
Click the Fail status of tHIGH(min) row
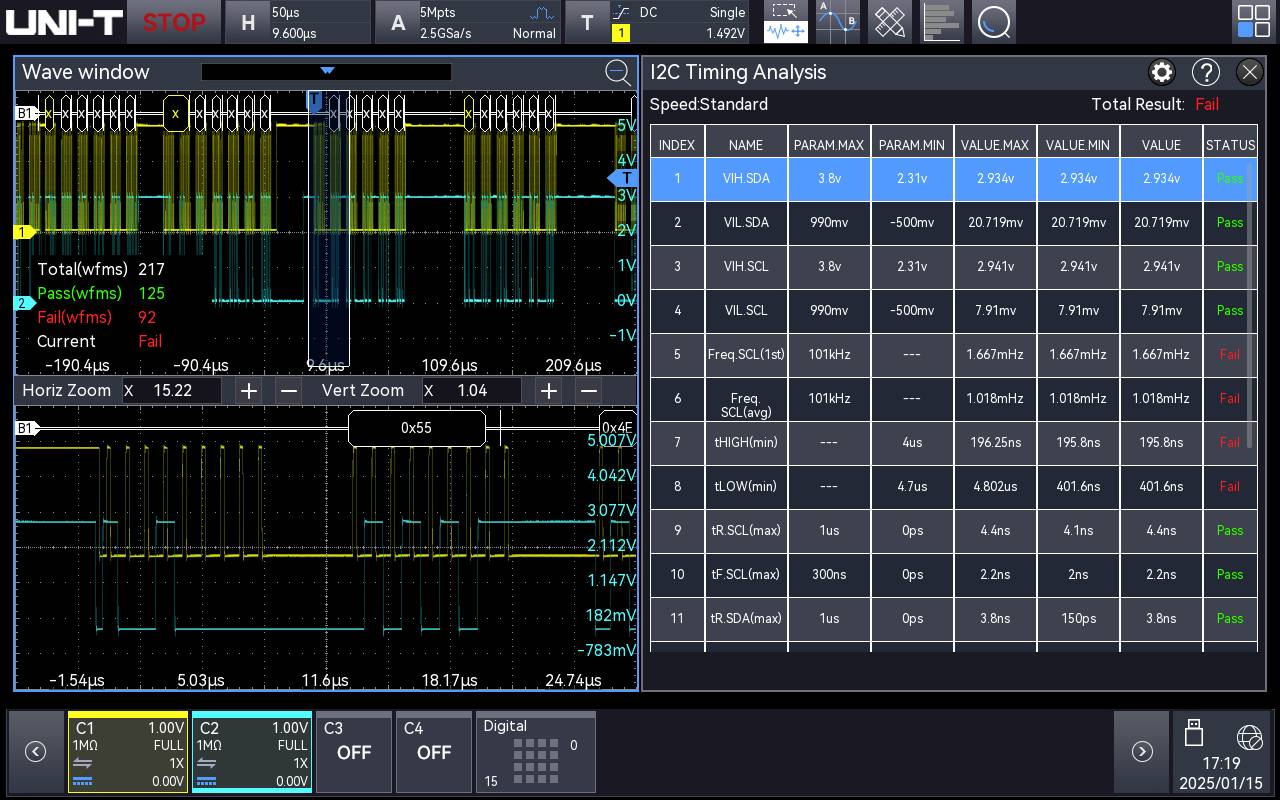pos(1230,442)
